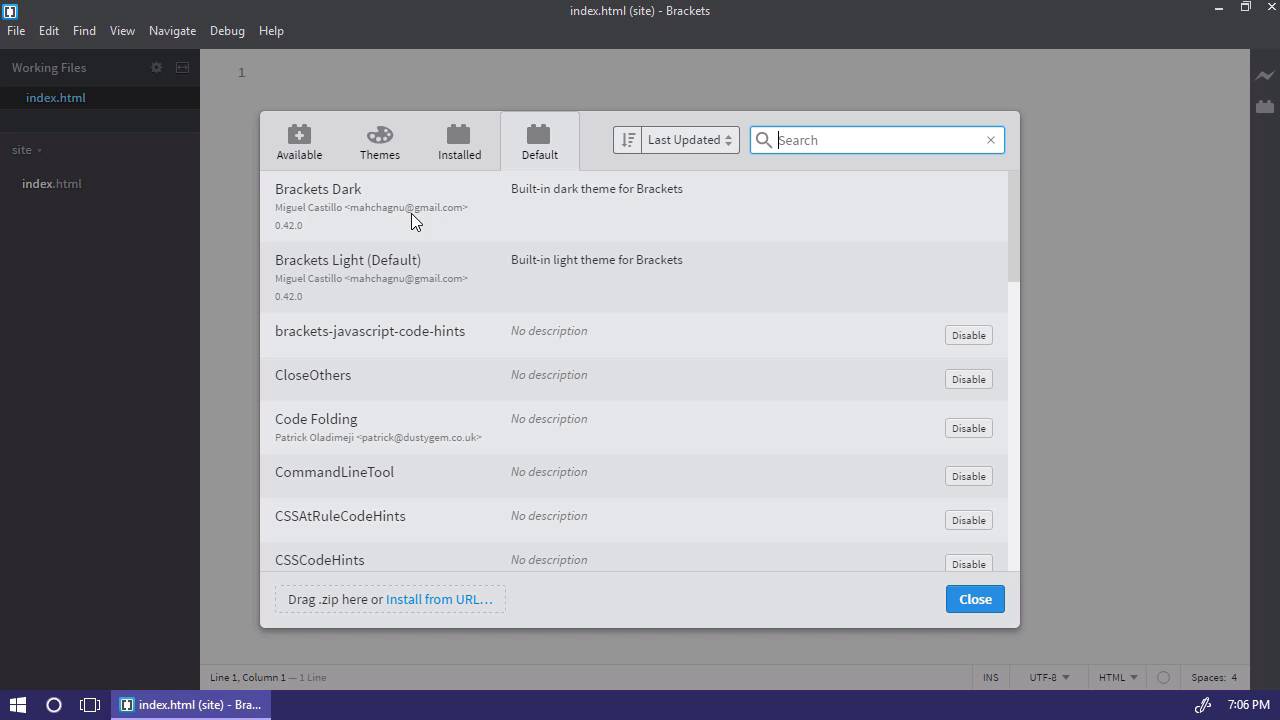Expand the site project dropdown
The width and height of the screenshot is (1280, 720).
[x=26, y=150]
